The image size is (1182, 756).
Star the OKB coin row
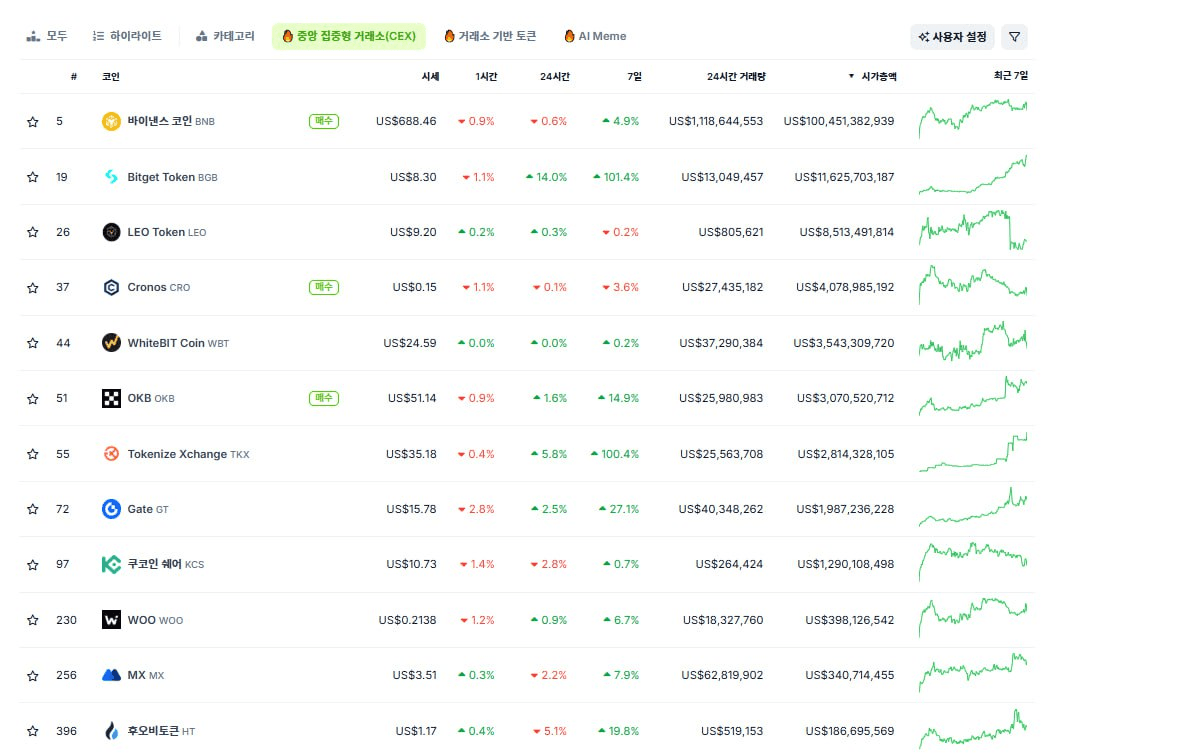(x=32, y=399)
